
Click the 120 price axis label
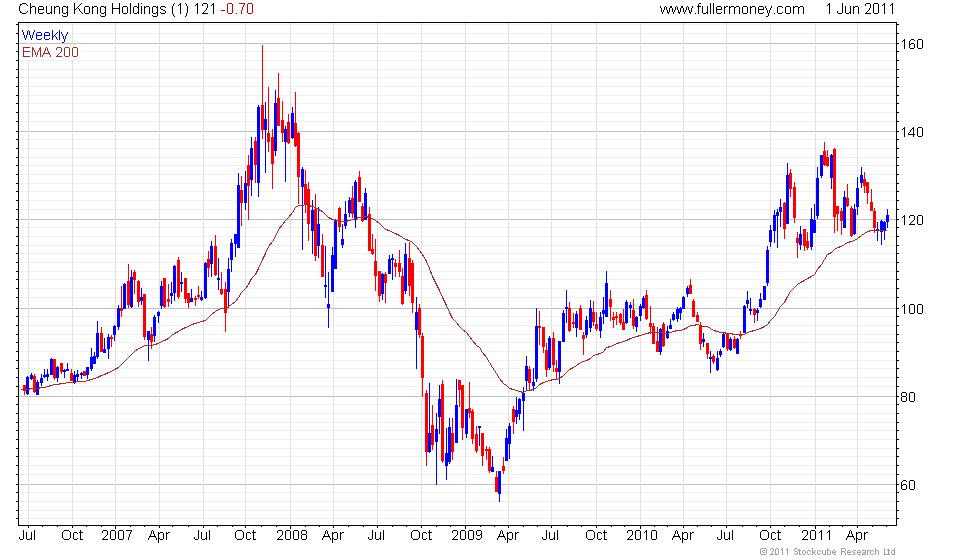coord(911,221)
